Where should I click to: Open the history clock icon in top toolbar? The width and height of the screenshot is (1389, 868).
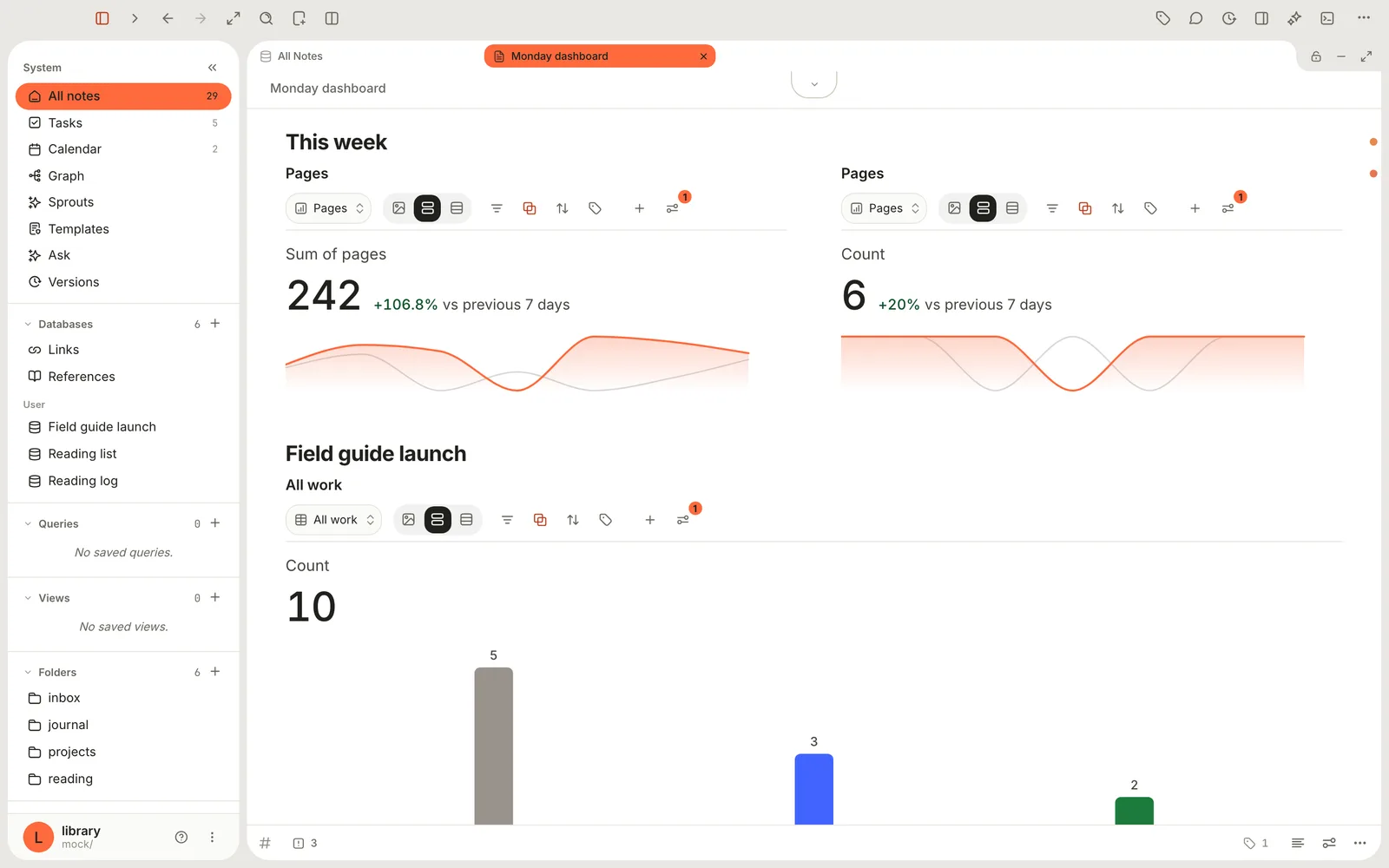(x=1229, y=18)
